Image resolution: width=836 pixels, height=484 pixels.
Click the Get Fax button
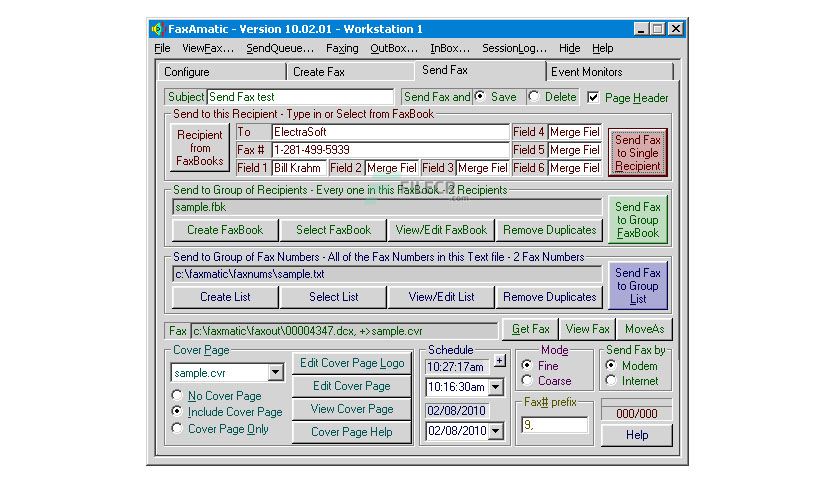coord(530,329)
